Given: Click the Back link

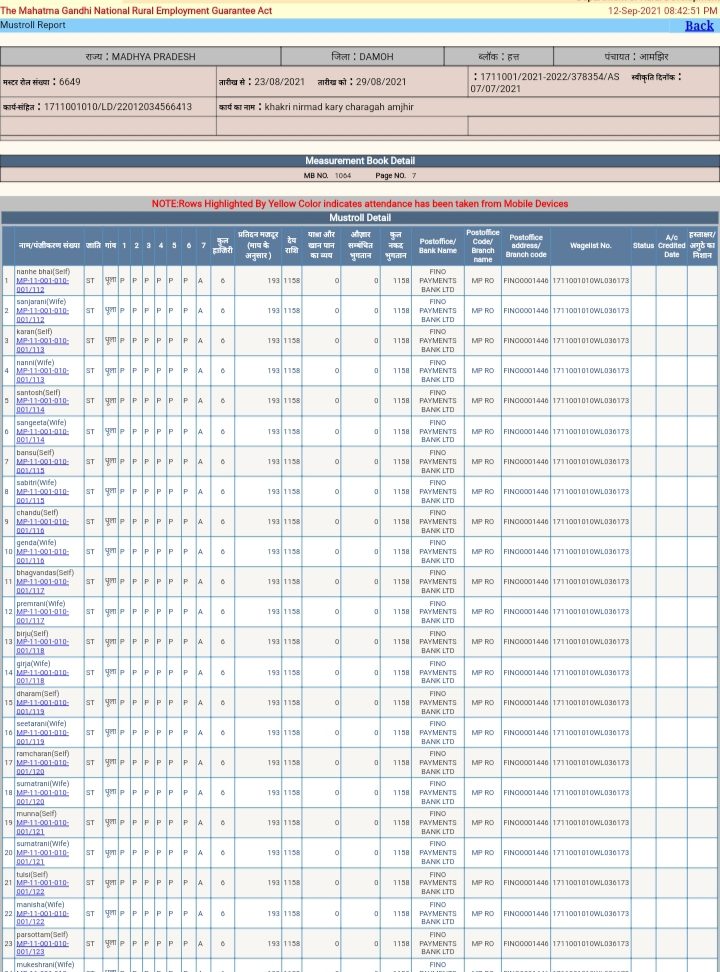Looking at the screenshot, I should 699,25.
